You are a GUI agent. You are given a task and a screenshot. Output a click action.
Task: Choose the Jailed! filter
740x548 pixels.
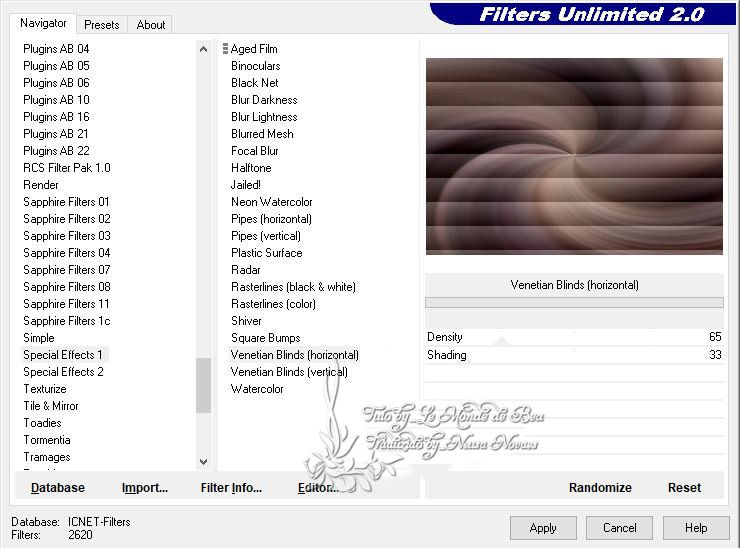coord(245,185)
